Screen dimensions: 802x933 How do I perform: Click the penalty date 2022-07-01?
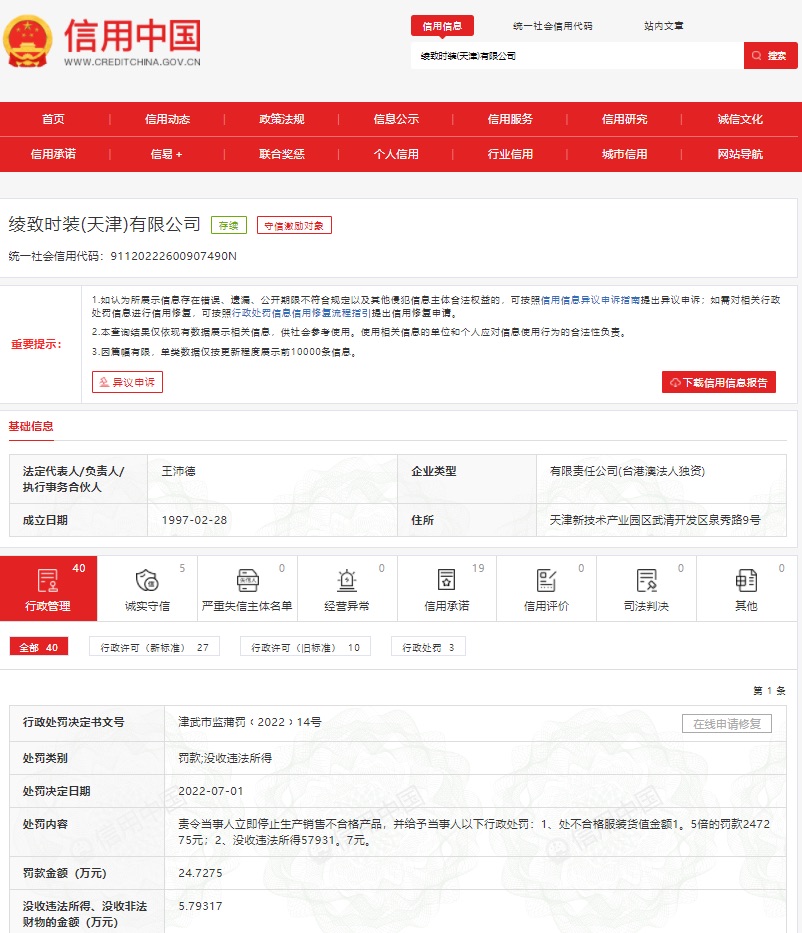211,791
